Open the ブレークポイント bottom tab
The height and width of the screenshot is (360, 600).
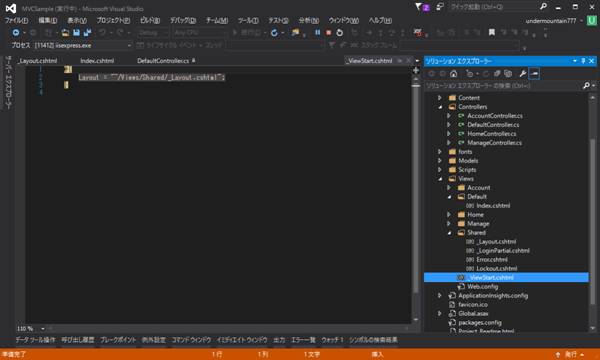[118, 340]
